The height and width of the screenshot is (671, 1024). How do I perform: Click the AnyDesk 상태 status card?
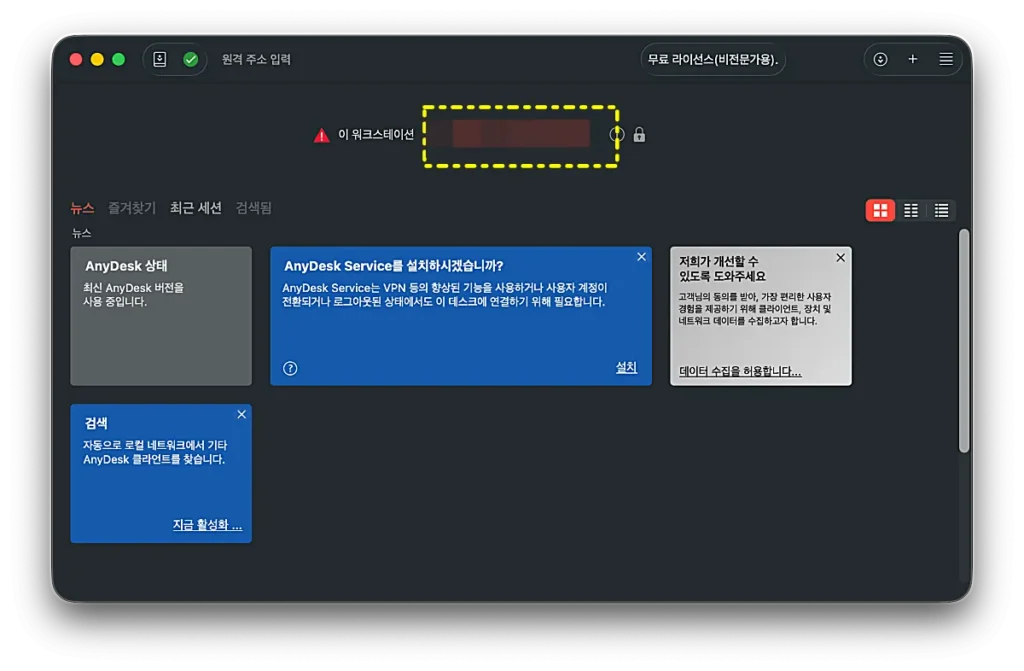(161, 316)
